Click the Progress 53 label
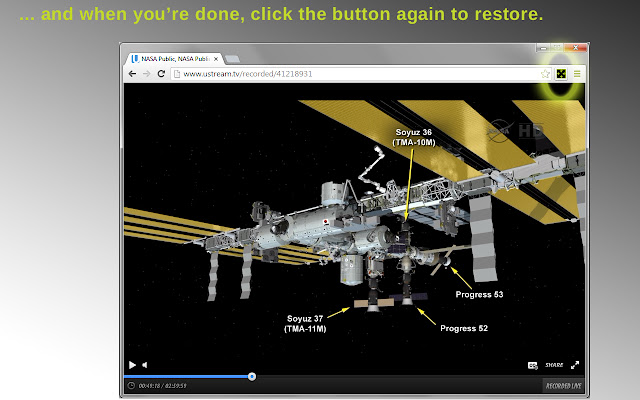 479,294
